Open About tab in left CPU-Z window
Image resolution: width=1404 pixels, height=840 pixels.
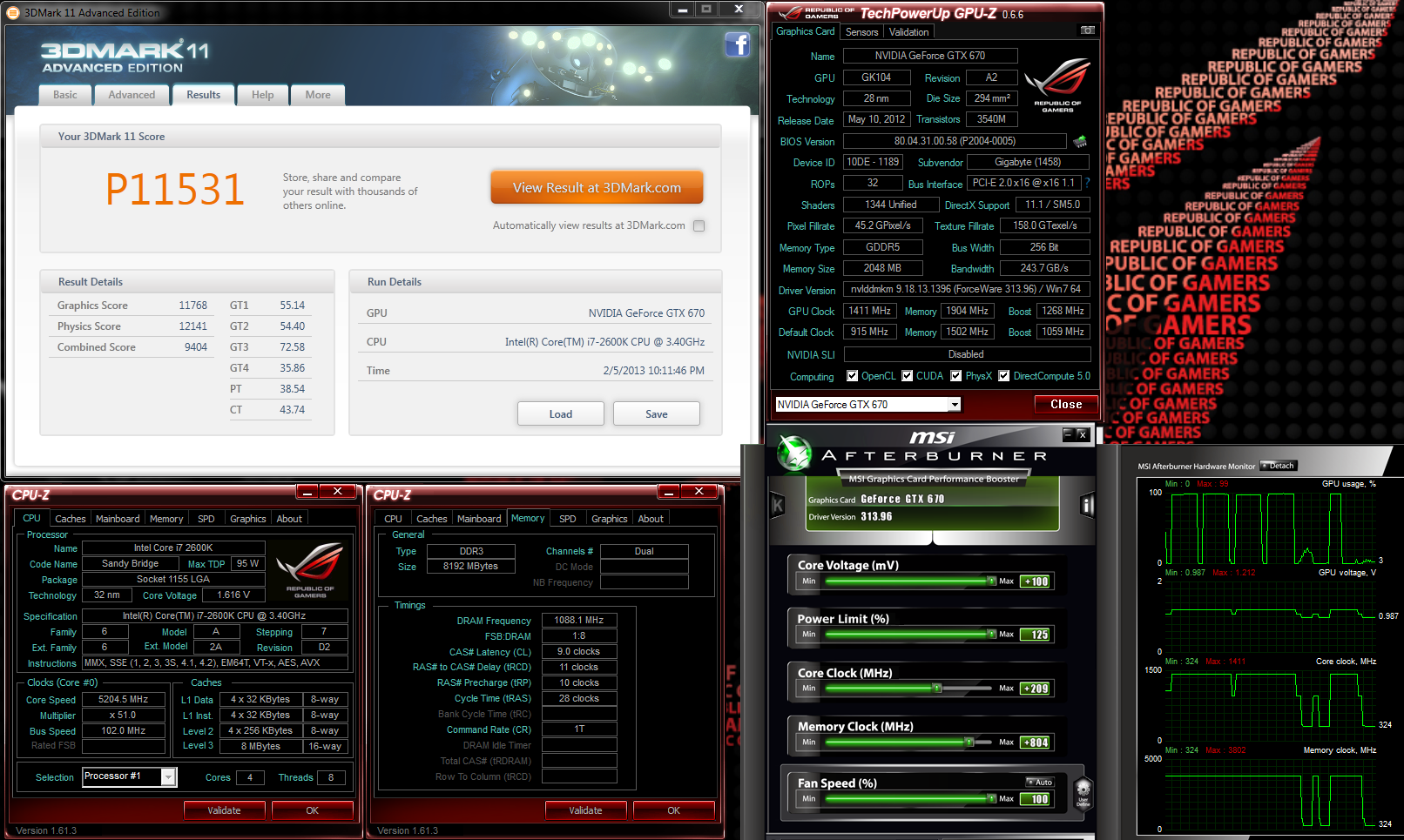pyautogui.click(x=289, y=519)
